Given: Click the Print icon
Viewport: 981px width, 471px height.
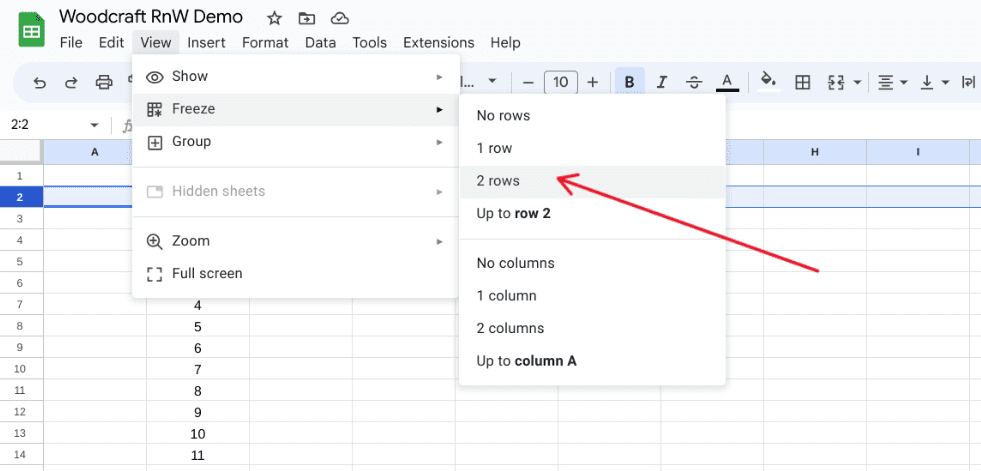Looking at the screenshot, I should 104,82.
